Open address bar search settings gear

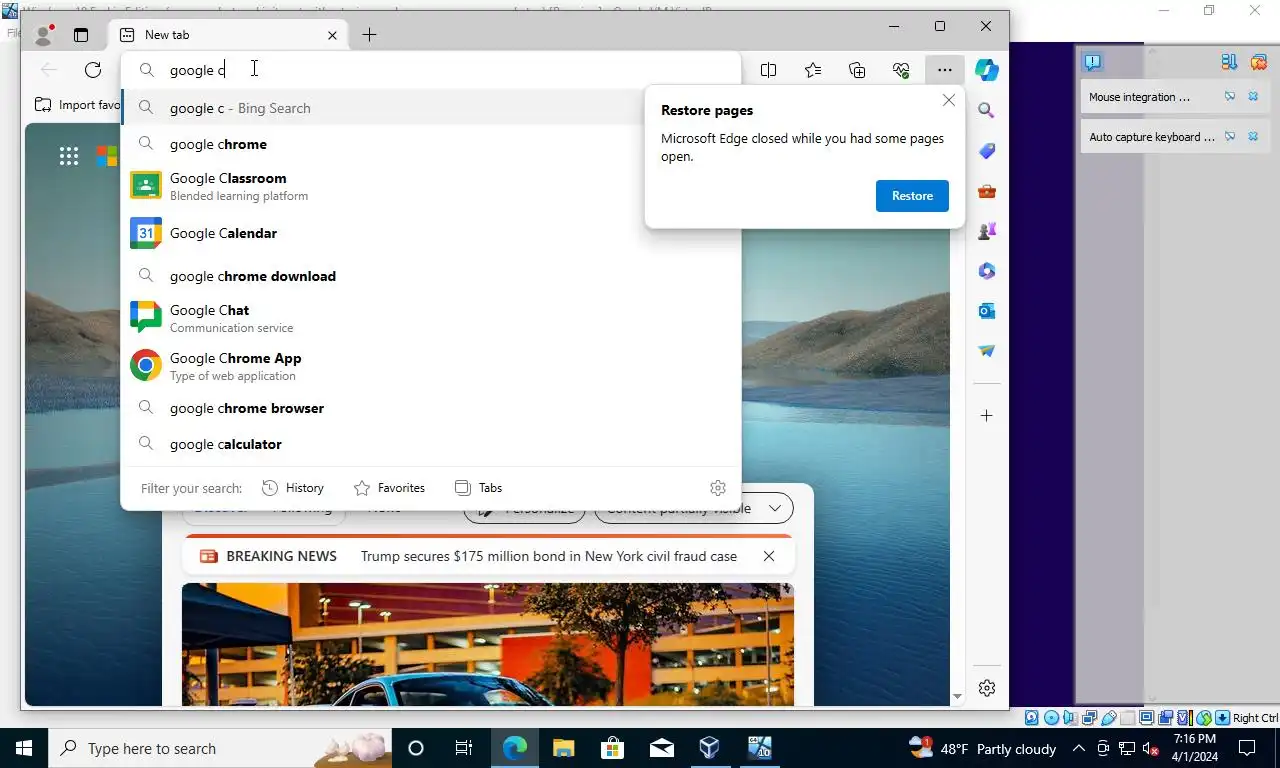718,488
